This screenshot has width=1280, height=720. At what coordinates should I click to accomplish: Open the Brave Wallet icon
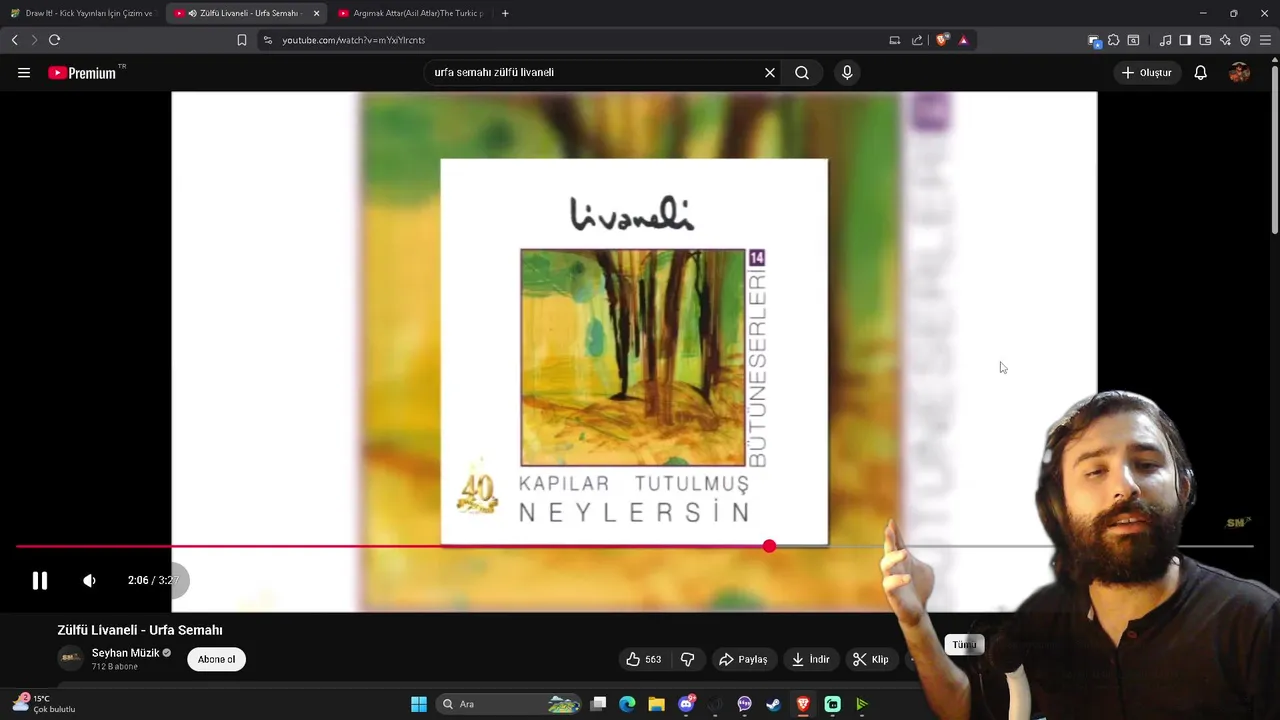click(x=1205, y=40)
